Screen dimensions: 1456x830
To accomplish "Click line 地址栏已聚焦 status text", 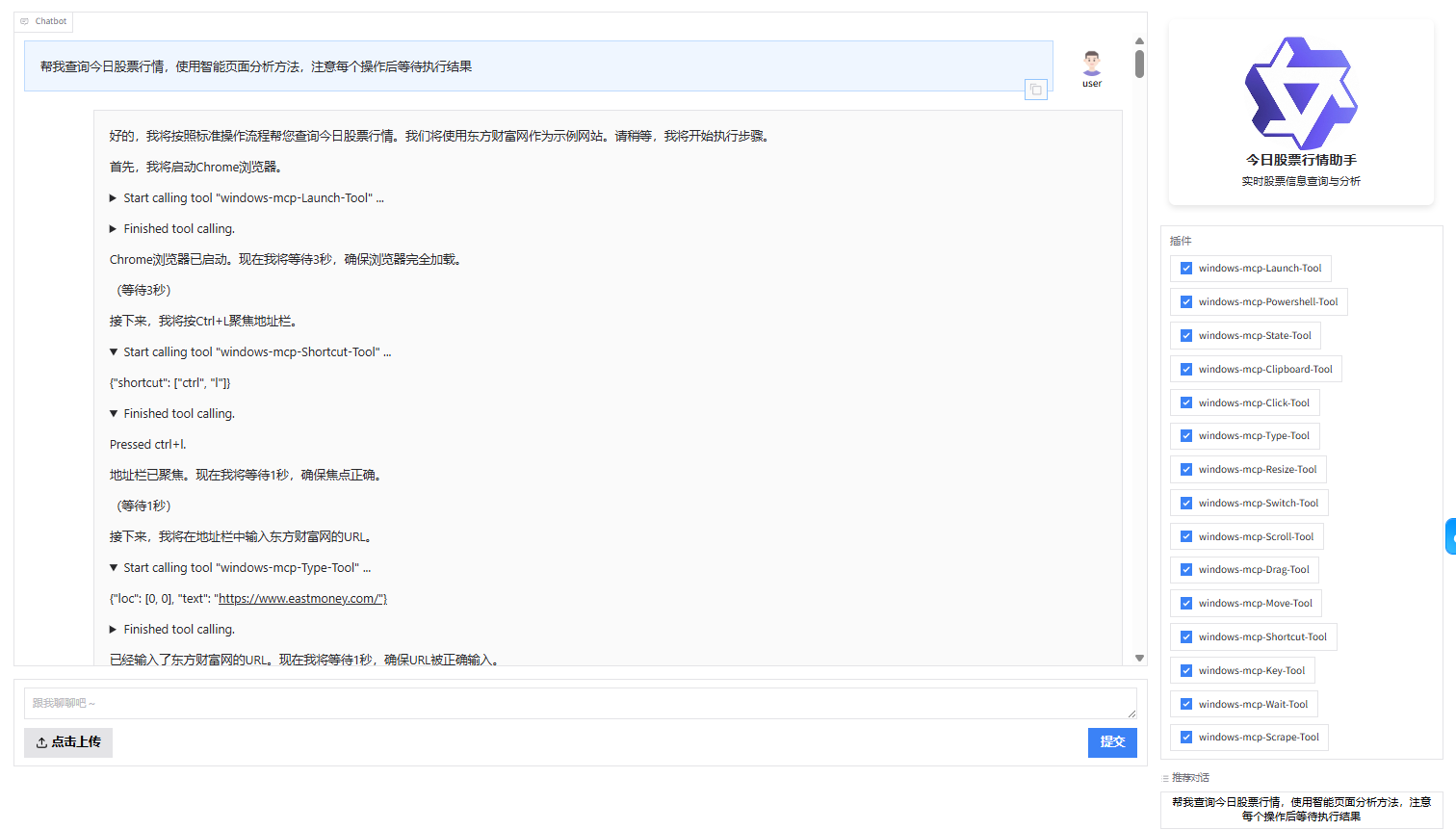I will coord(246,476).
